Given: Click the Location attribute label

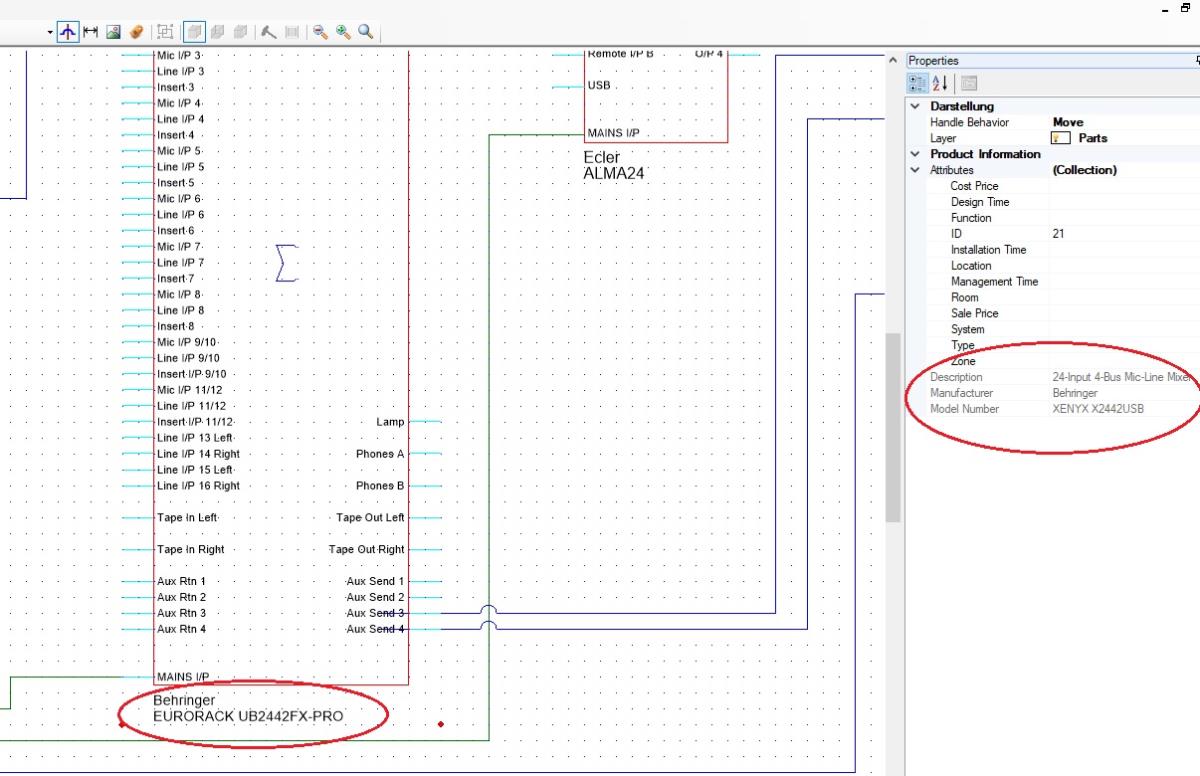Looking at the screenshot, I should tap(971, 266).
